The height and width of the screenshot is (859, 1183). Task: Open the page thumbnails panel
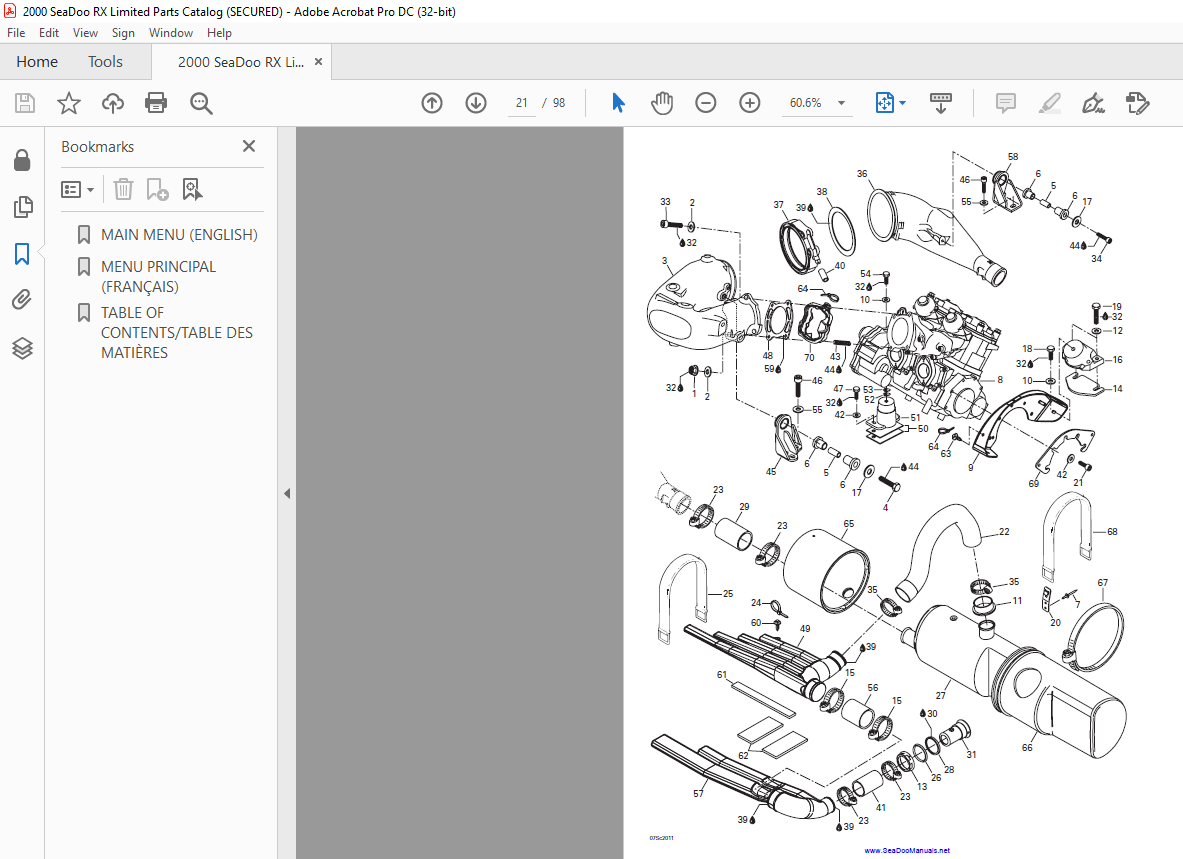(23, 207)
